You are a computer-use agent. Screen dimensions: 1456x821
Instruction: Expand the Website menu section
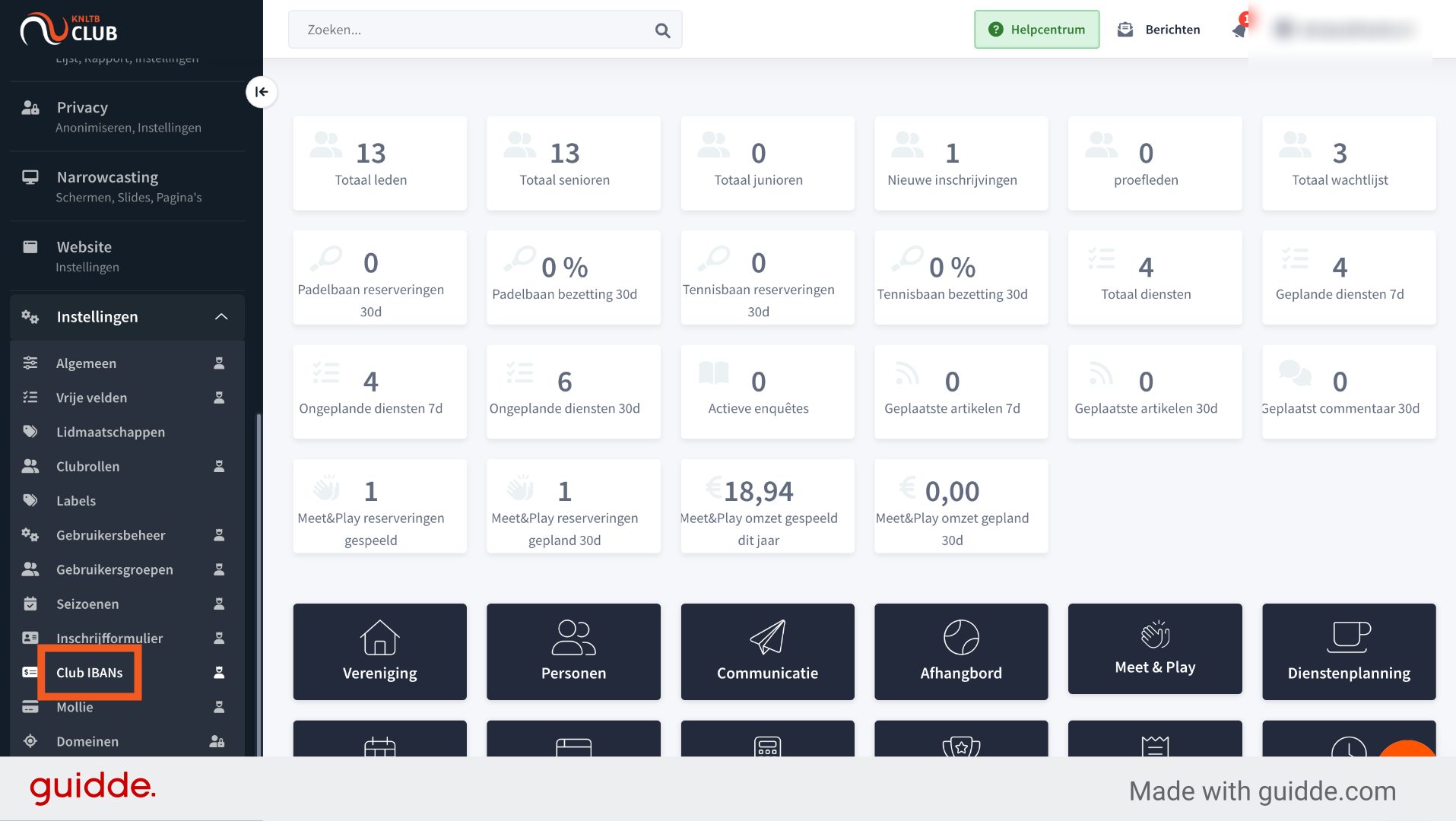pos(127,257)
